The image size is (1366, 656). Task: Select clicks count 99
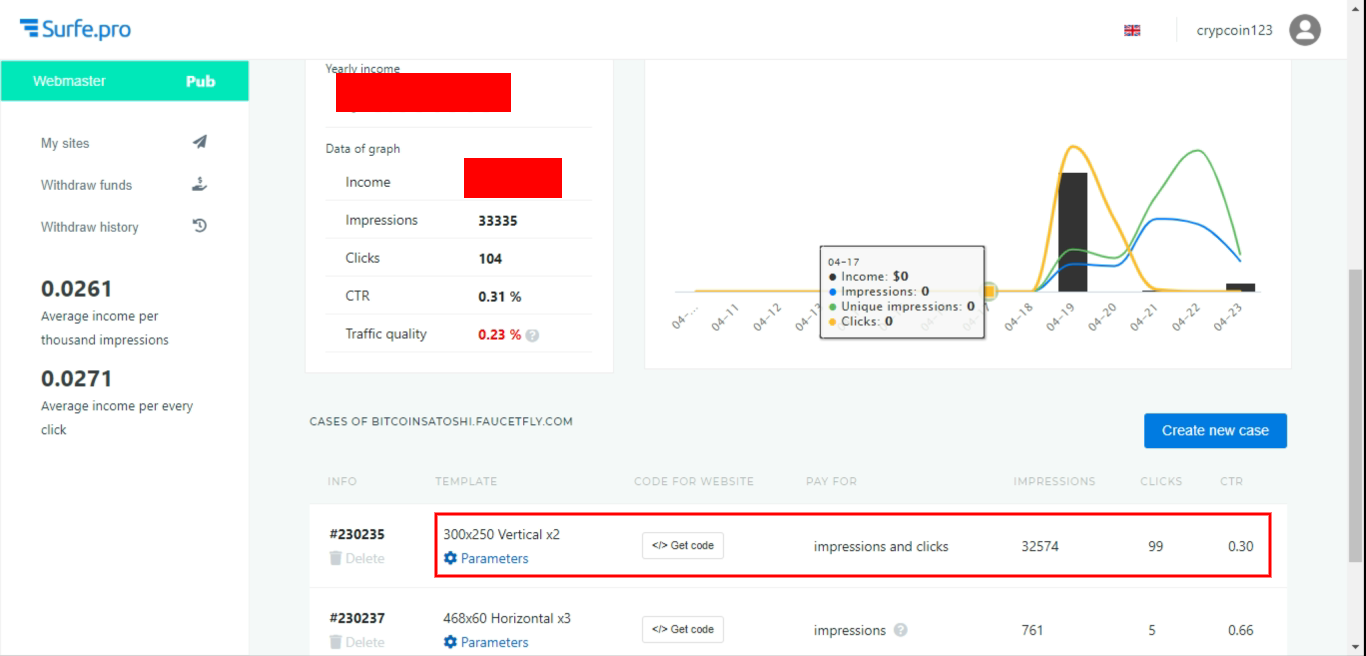coord(1156,546)
